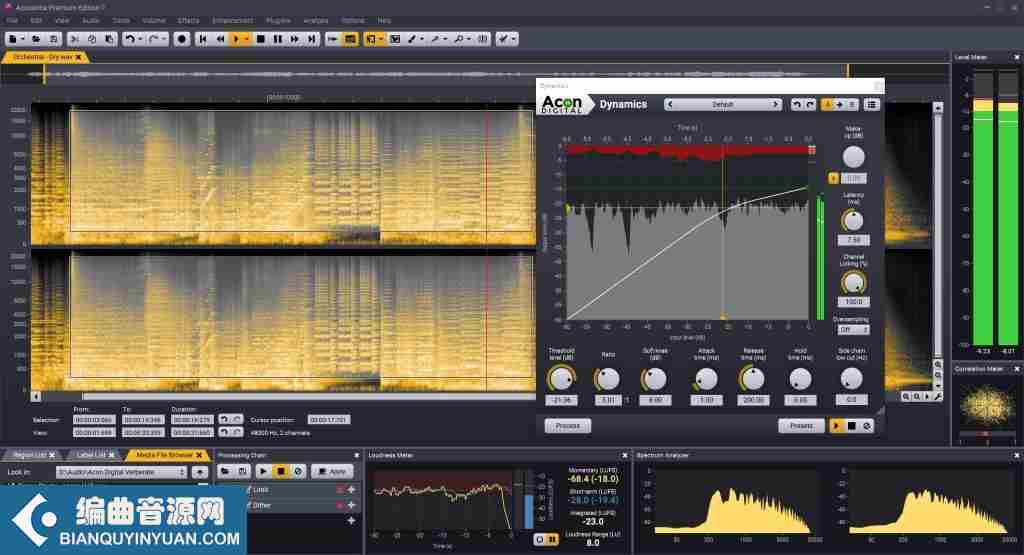Open the Effects menu
The width and height of the screenshot is (1024, 555).
(188, 21)
